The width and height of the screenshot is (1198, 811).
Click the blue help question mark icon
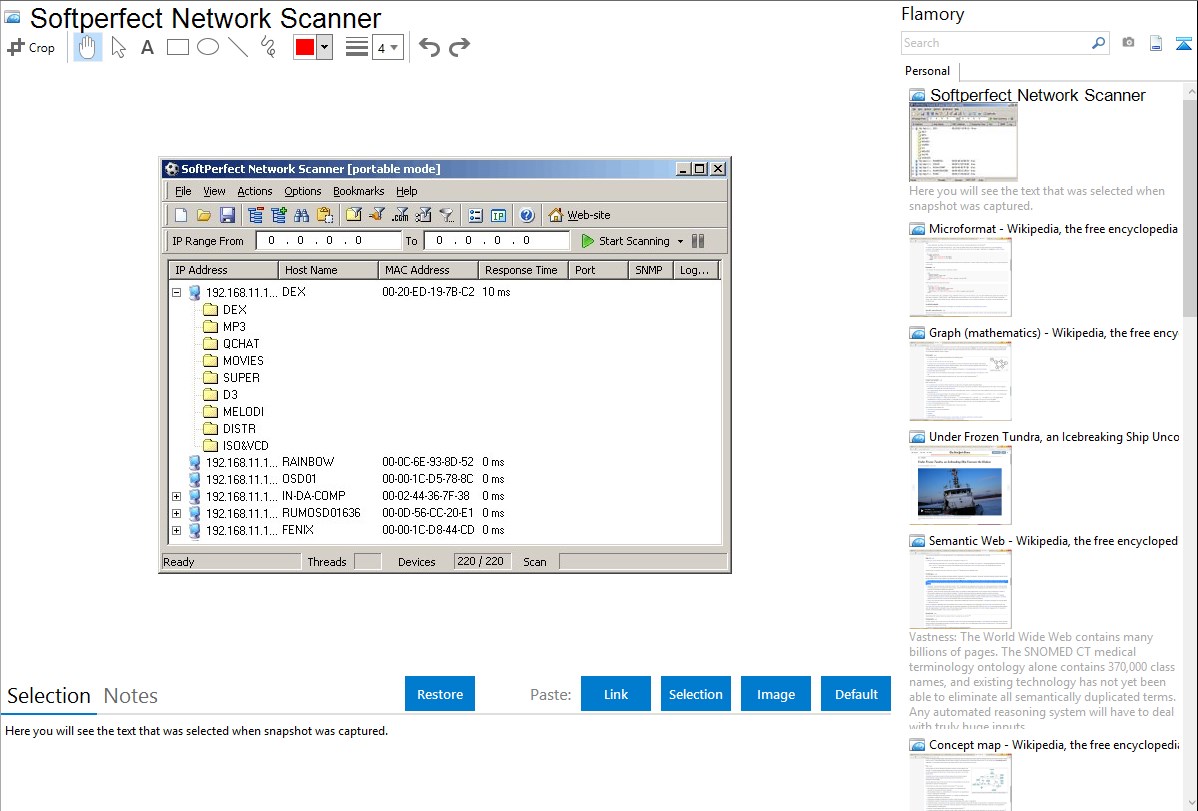tap(526, 216)
